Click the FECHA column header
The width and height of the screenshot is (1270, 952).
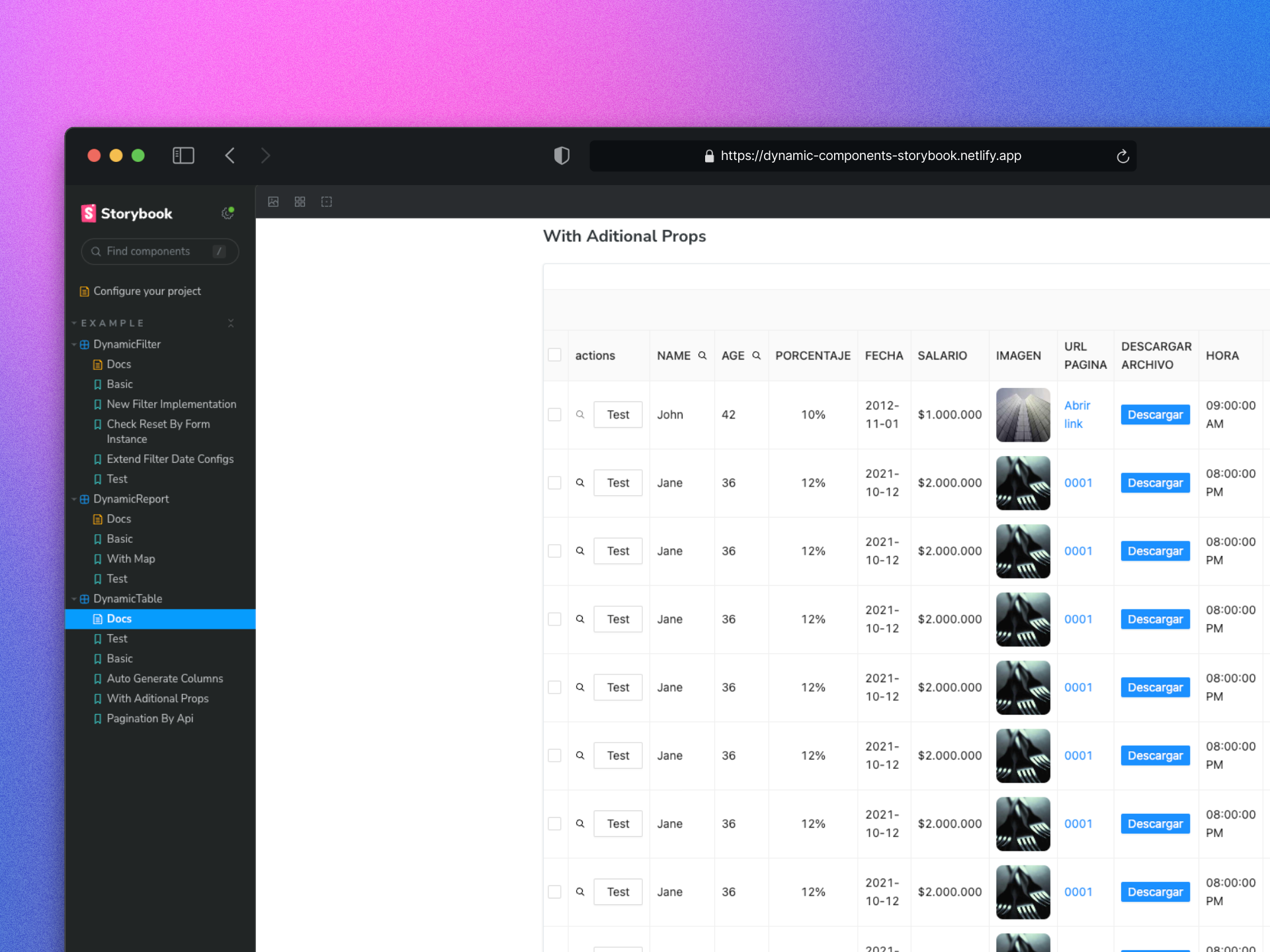click(884, 356)
